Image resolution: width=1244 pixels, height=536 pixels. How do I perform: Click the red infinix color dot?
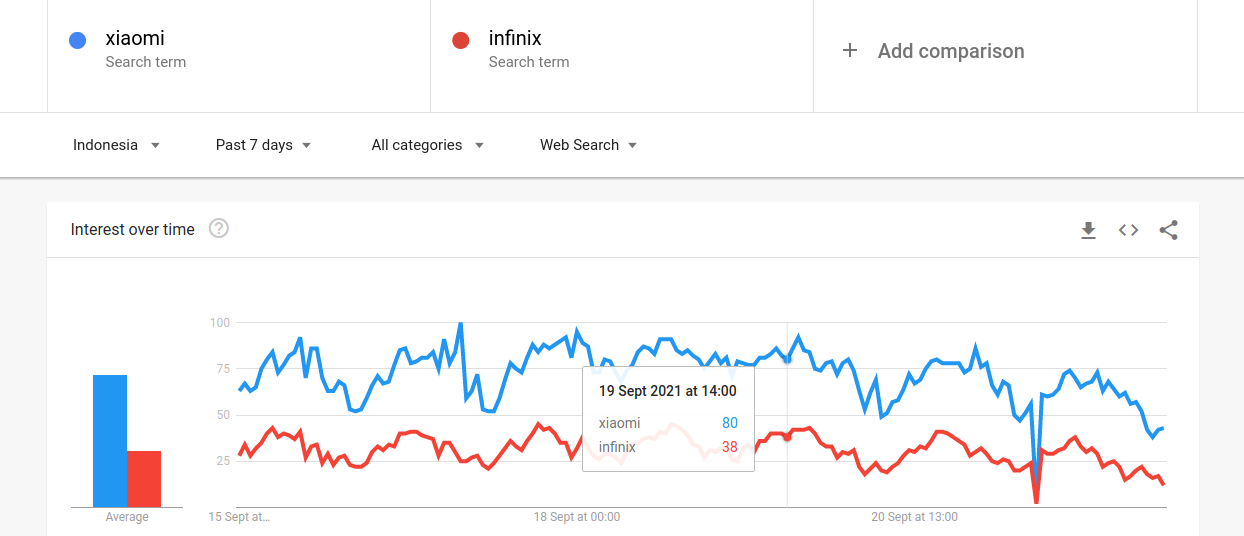coord(460,40)
